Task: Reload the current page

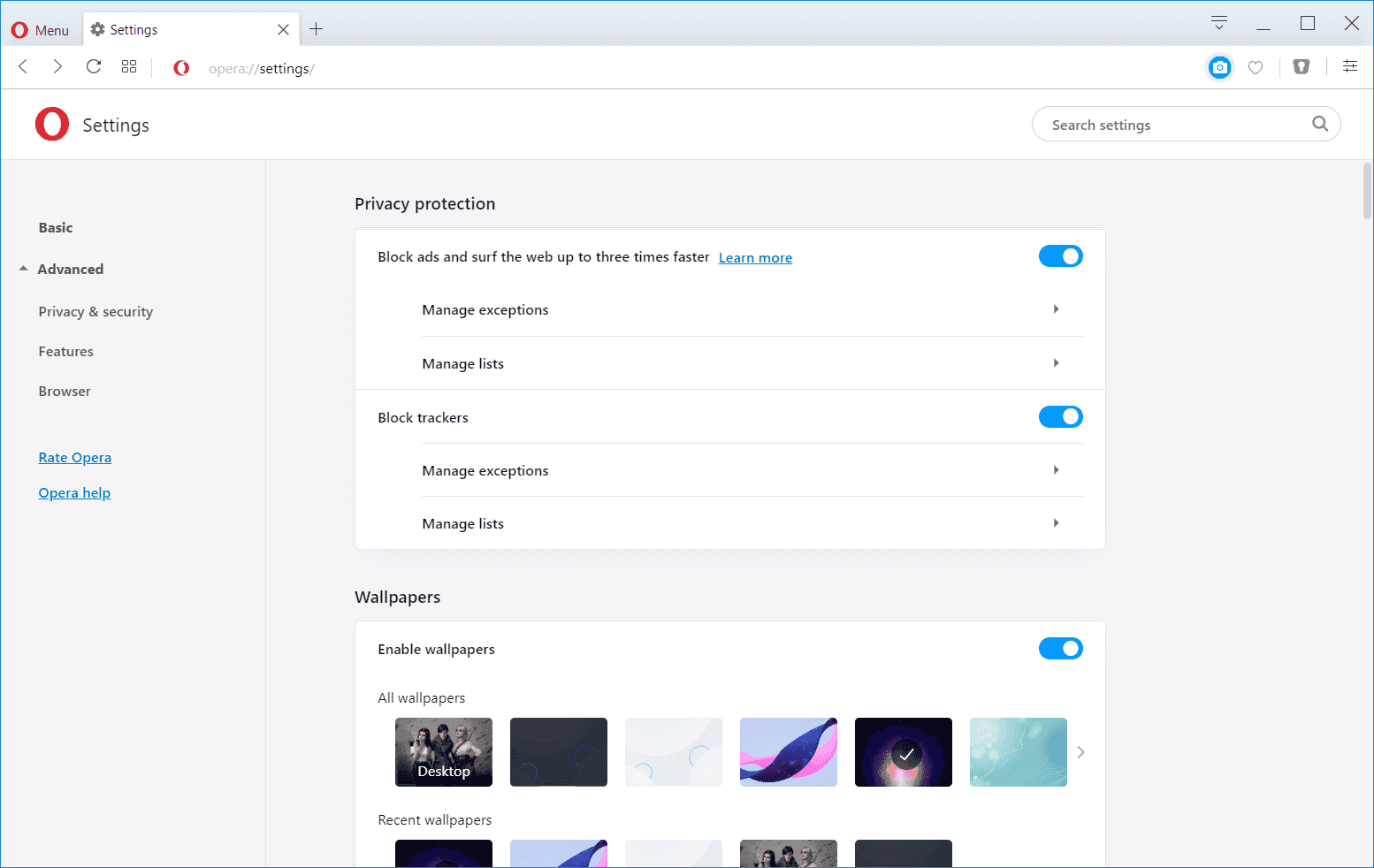Action: point(94,67)
